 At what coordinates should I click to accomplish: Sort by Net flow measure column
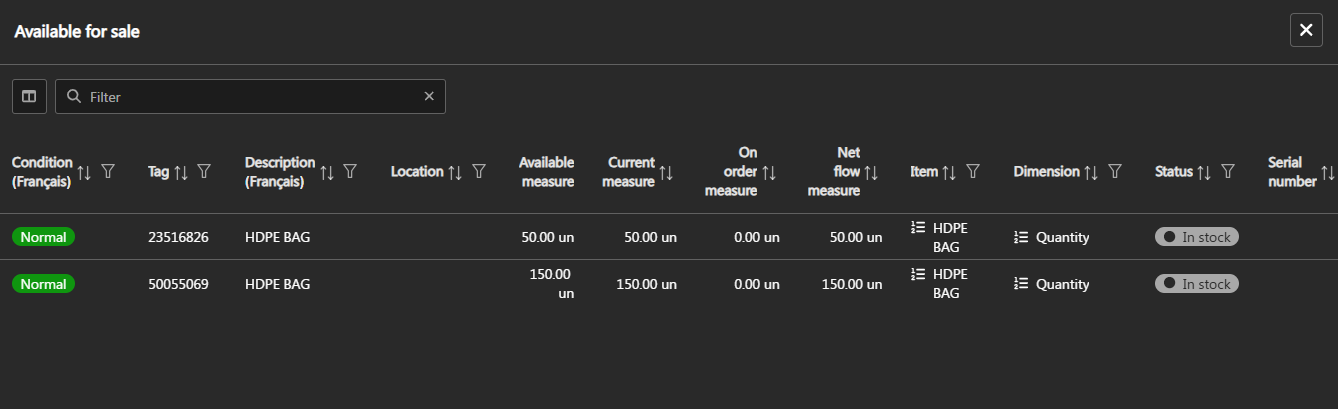coord(871,172)
